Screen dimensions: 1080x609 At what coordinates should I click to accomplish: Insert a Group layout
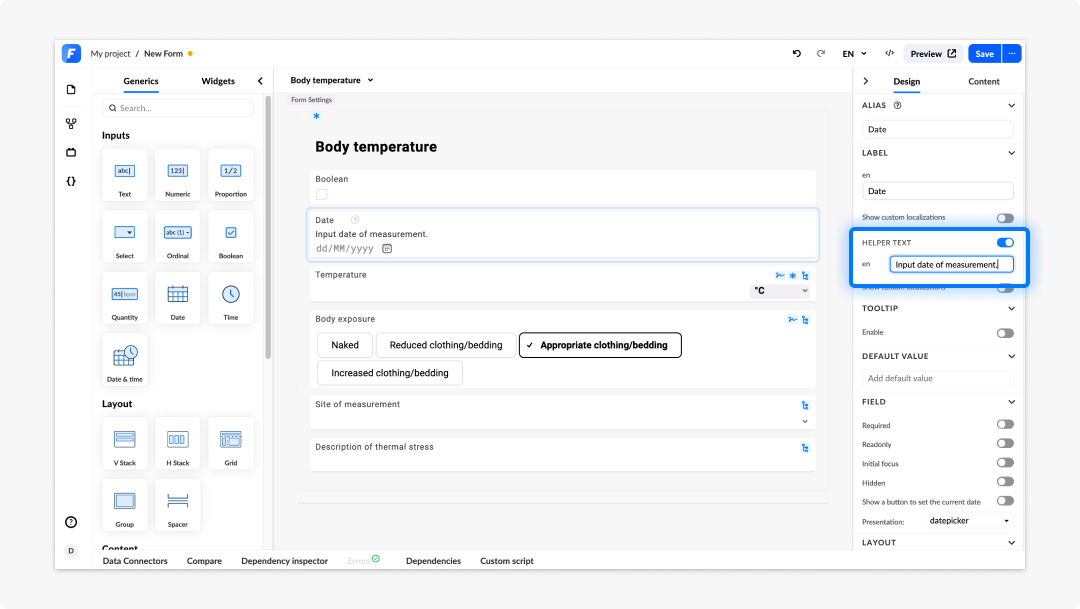(125, 505)
